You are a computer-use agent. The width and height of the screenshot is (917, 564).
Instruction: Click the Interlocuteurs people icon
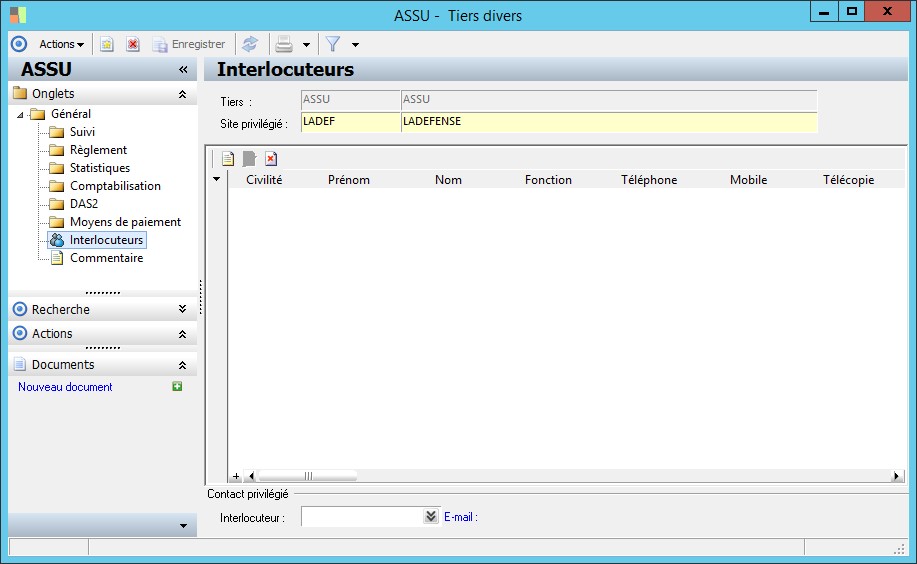tap(57, 240)
